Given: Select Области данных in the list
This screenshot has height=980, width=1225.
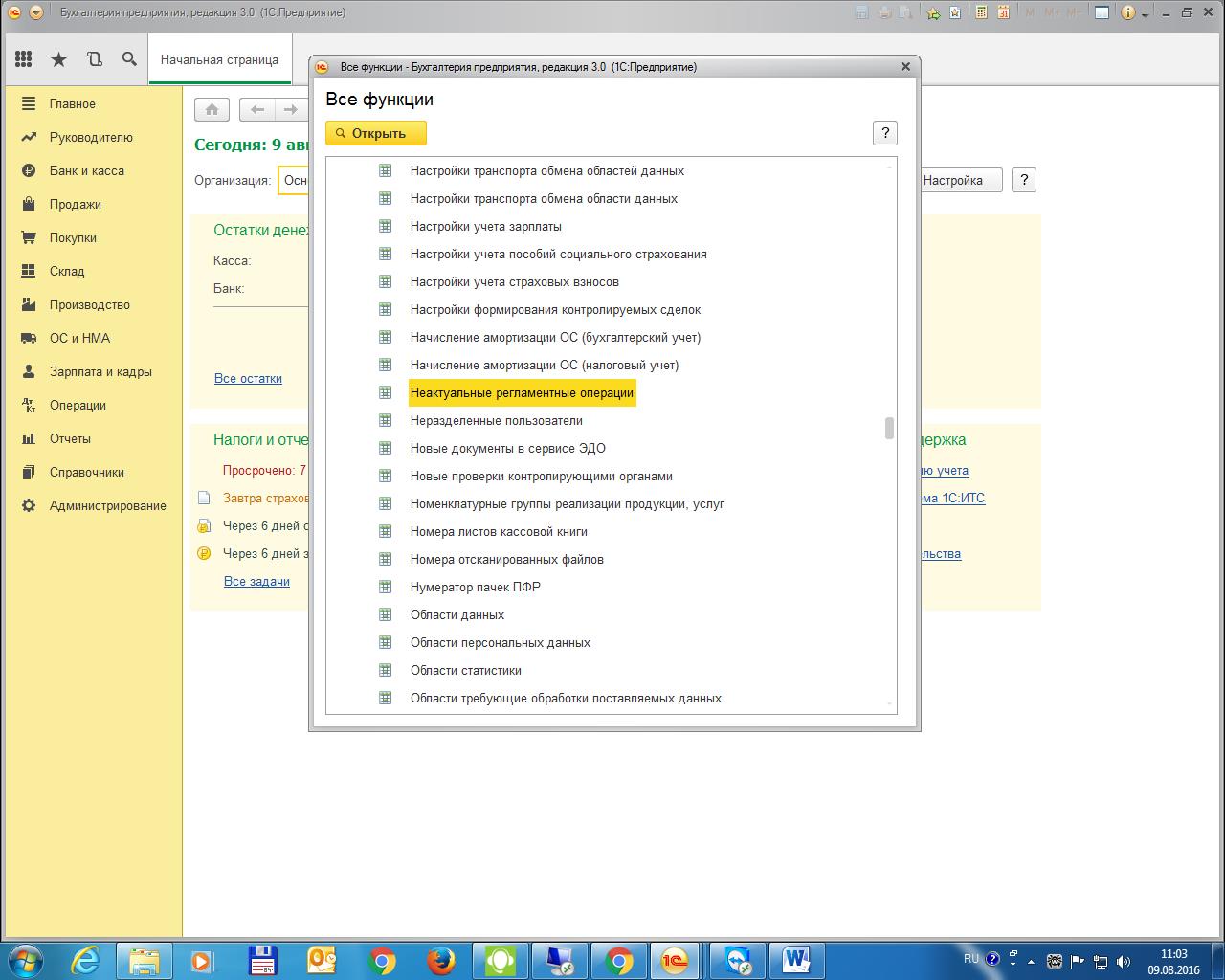Looking at the screenshot, I should click(x=457, y=614).
